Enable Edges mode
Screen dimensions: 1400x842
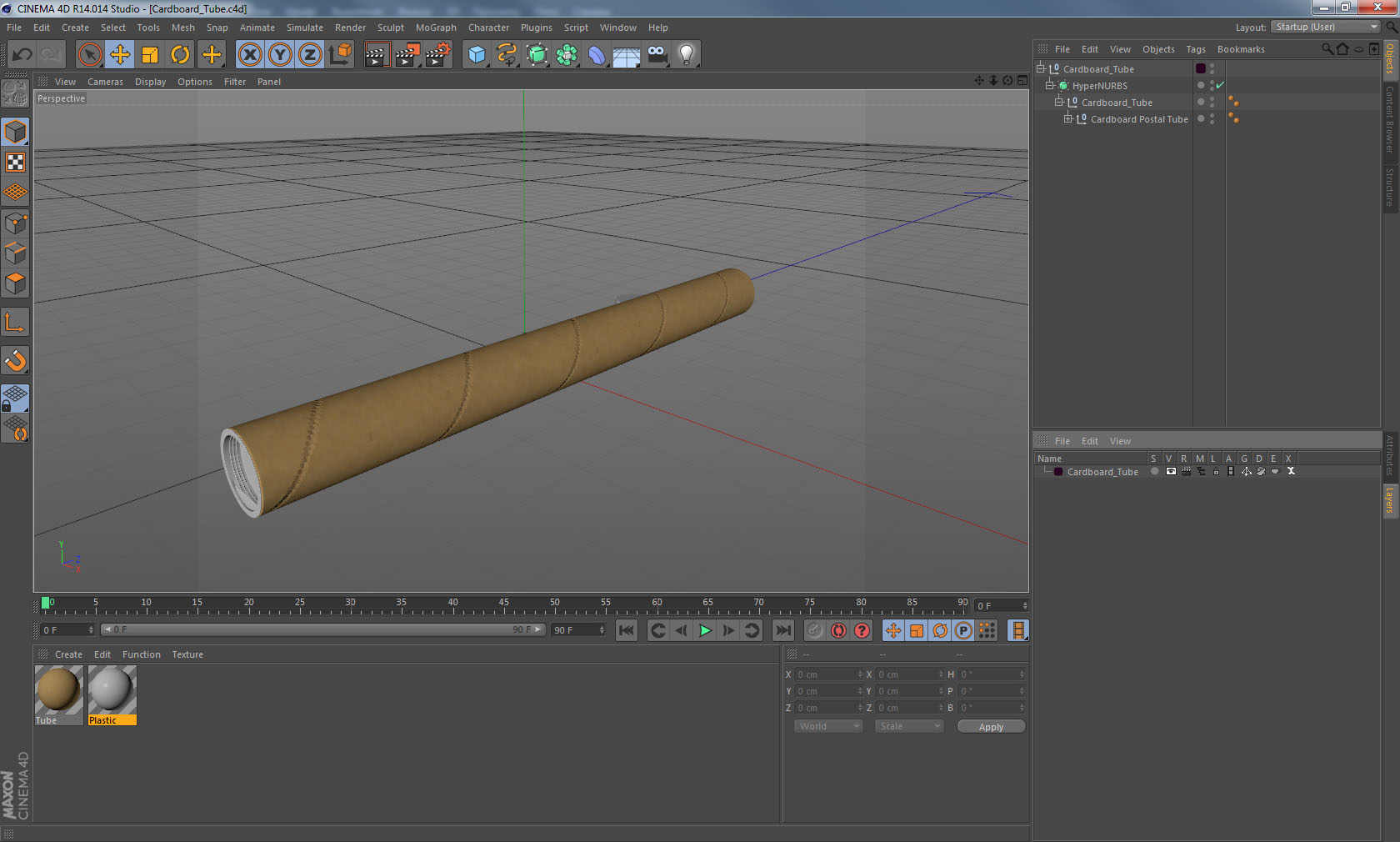16,253
